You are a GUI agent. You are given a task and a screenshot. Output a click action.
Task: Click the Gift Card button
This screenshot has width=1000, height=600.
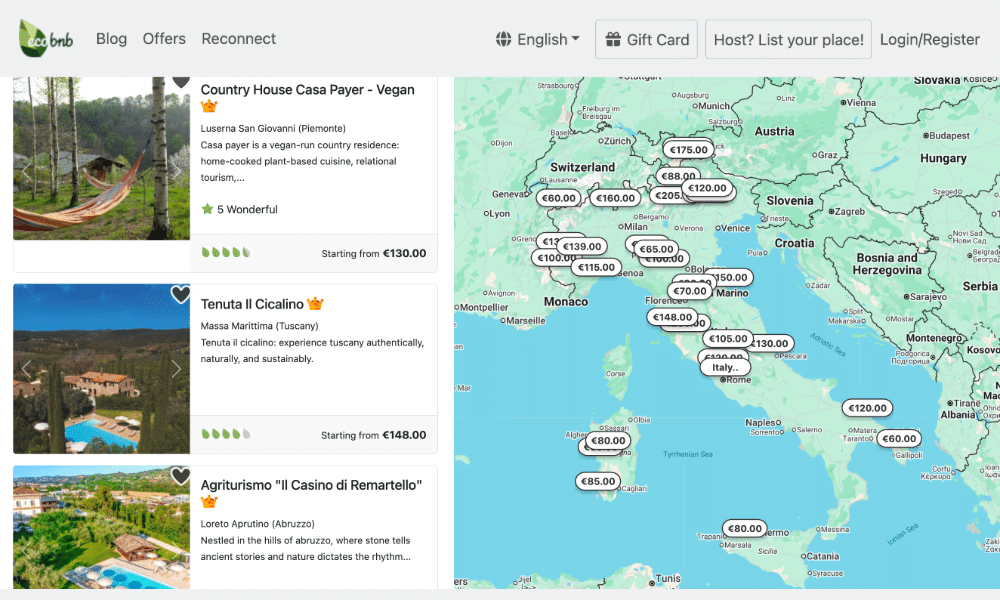[647, 40]
